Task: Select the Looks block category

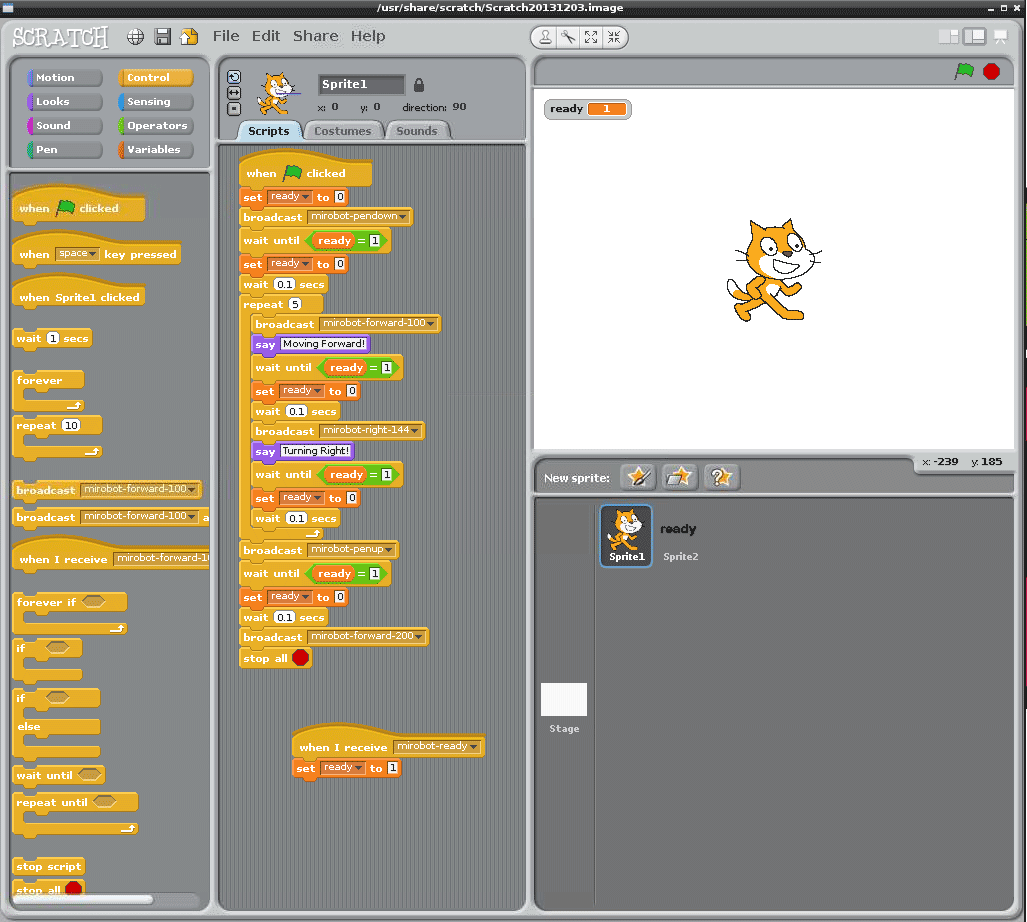Action: (x=65, y=101)
